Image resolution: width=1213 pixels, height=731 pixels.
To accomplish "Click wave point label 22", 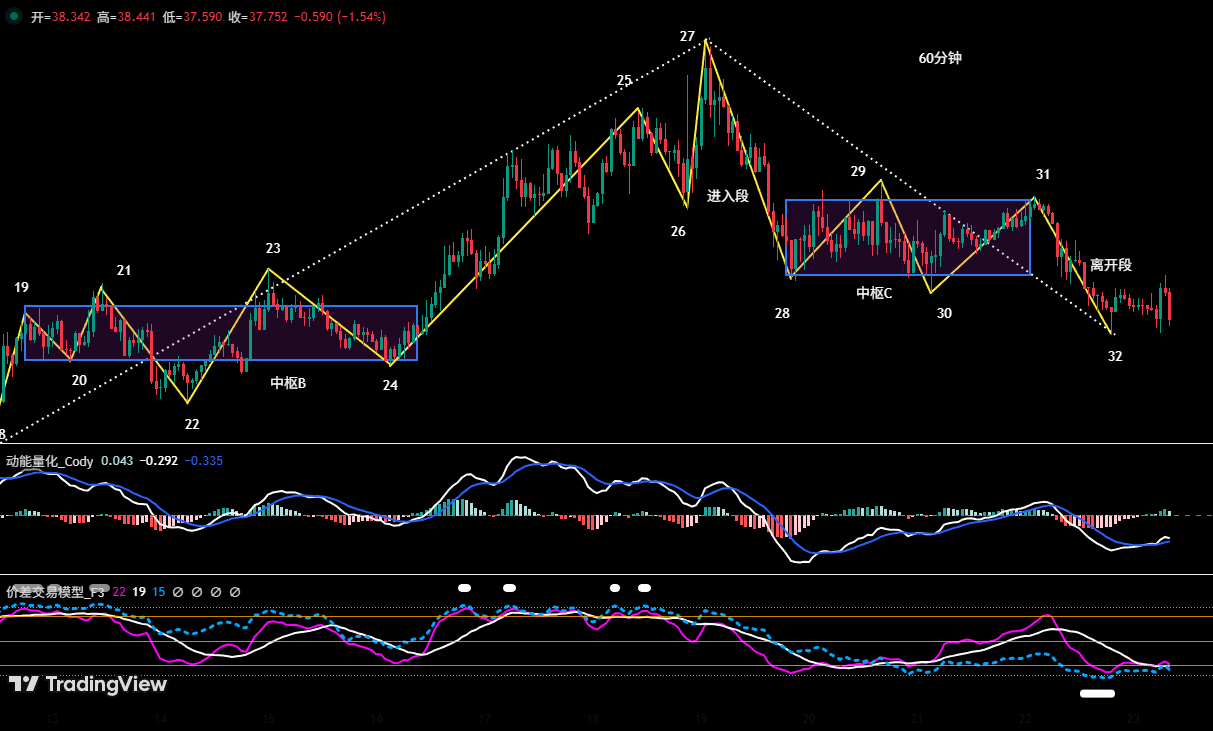I will click(192, 424).
